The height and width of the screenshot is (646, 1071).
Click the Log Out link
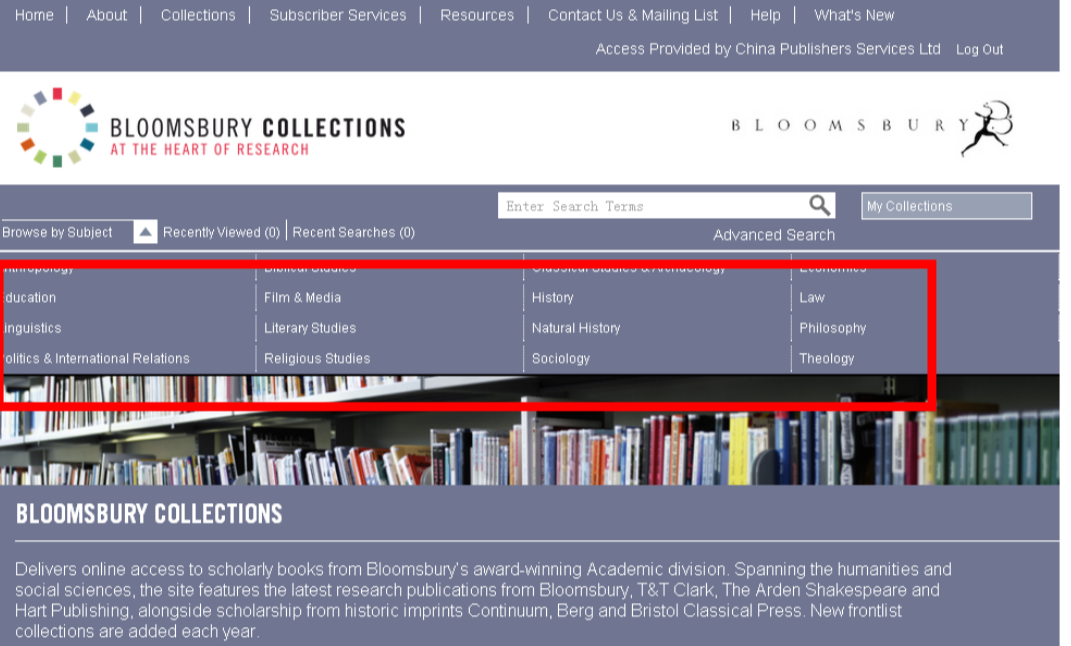tap(979, 49)
